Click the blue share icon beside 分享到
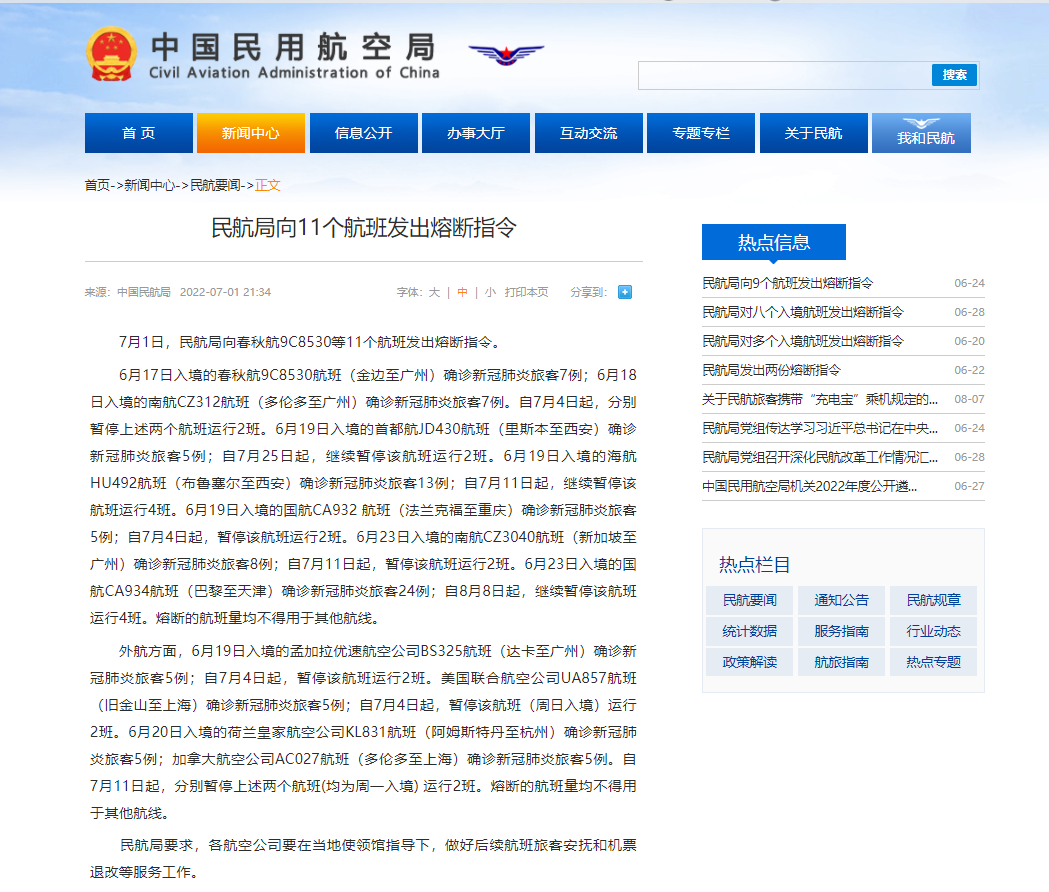This screenshot has width=1049, height=892. coord(623,292)
